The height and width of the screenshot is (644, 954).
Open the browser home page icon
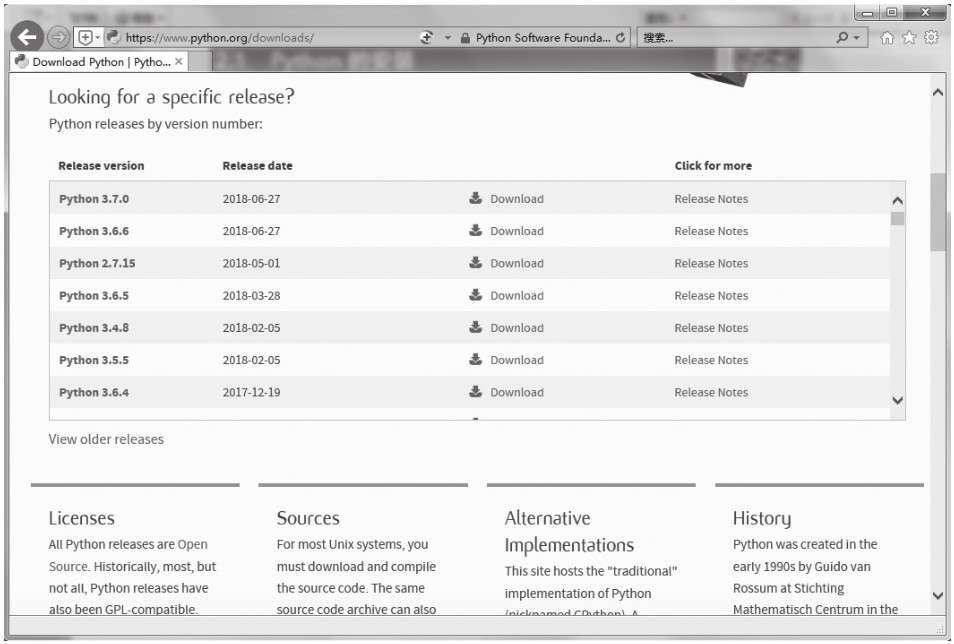[x=887, y=38]
